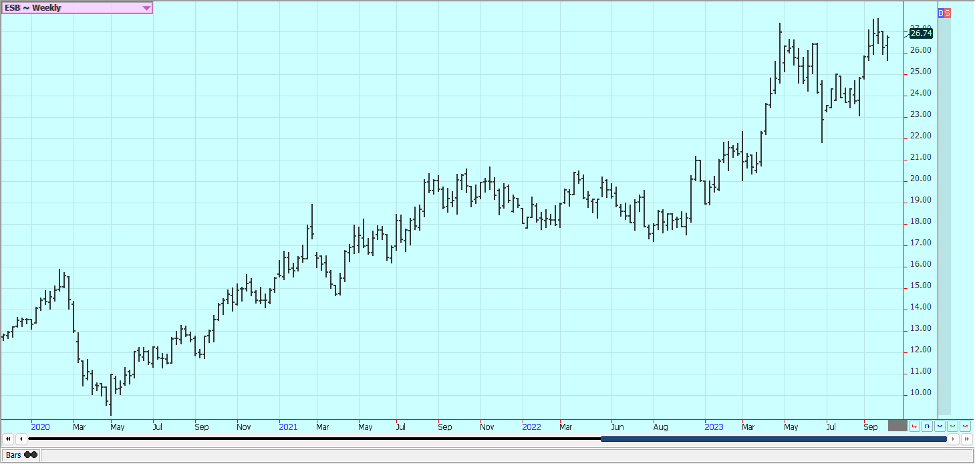Click the Aug label on the time axis
This screenshot has height=464, width=976.
coord(660,427)
